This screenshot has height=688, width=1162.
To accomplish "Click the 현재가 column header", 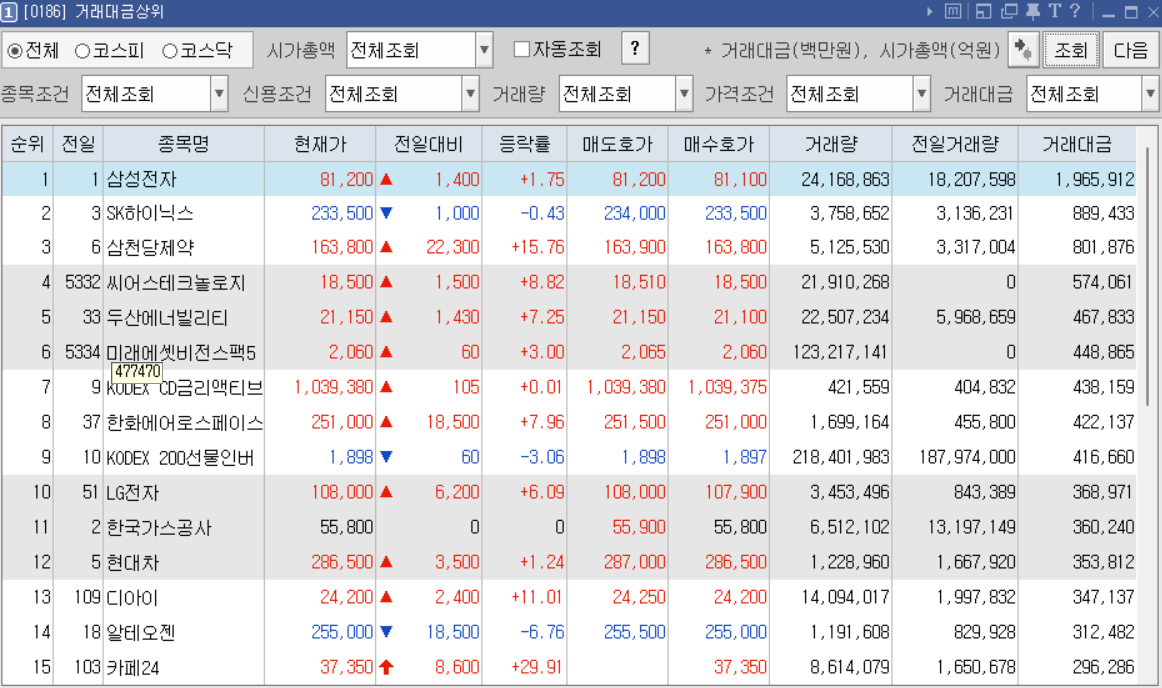I will [x=320, y=144].
